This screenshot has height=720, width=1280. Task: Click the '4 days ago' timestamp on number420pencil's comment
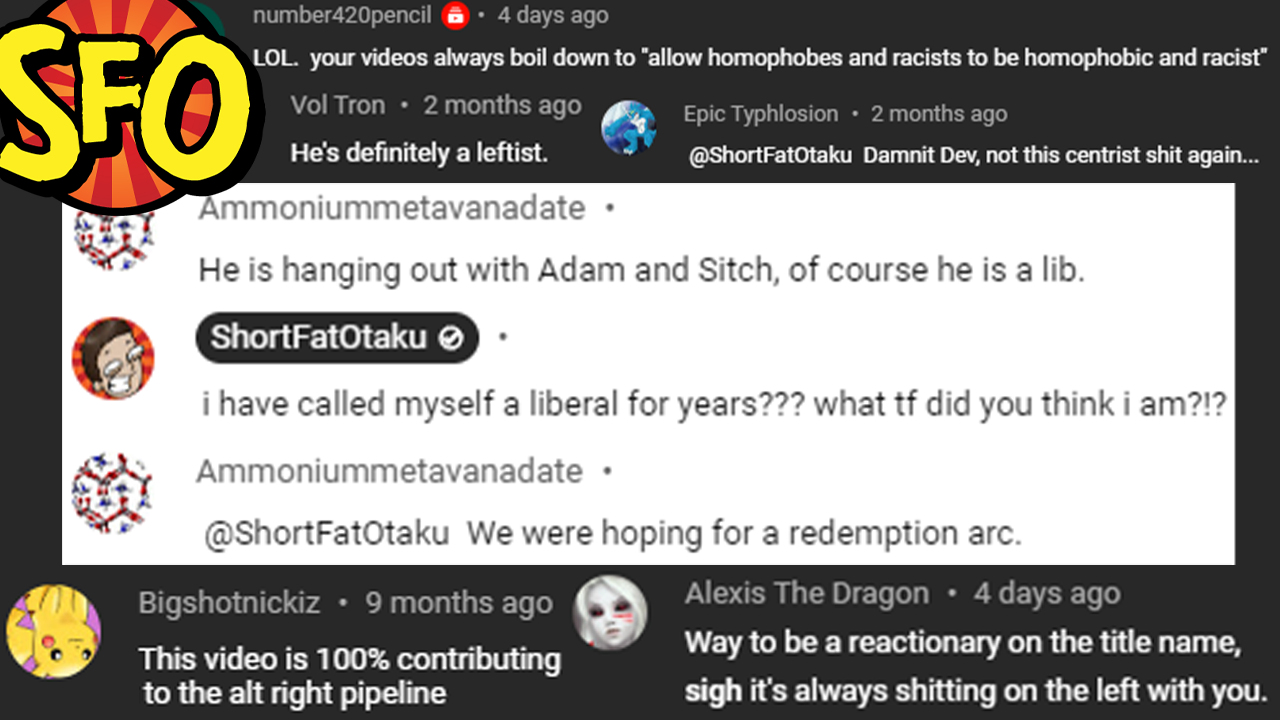point(553,16)
